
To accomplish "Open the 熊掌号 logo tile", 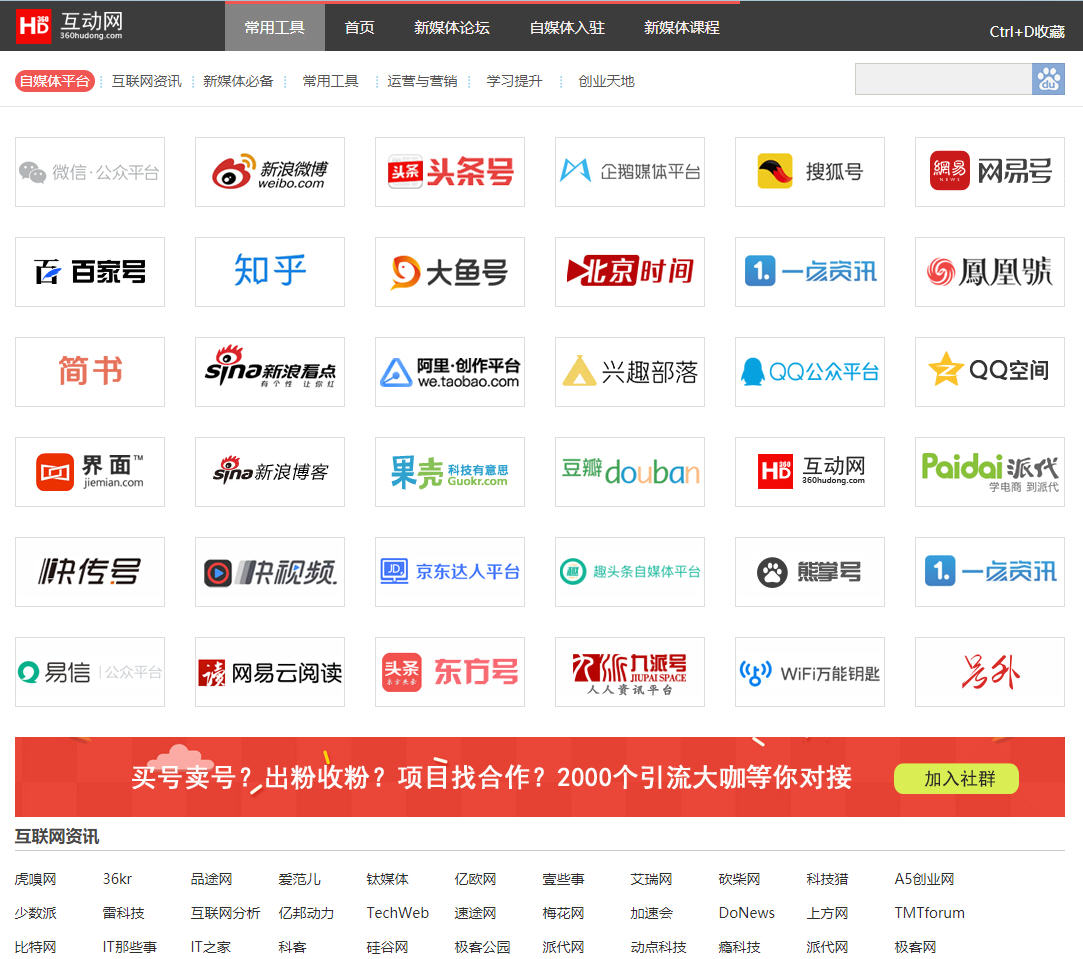I will [809, 572].
